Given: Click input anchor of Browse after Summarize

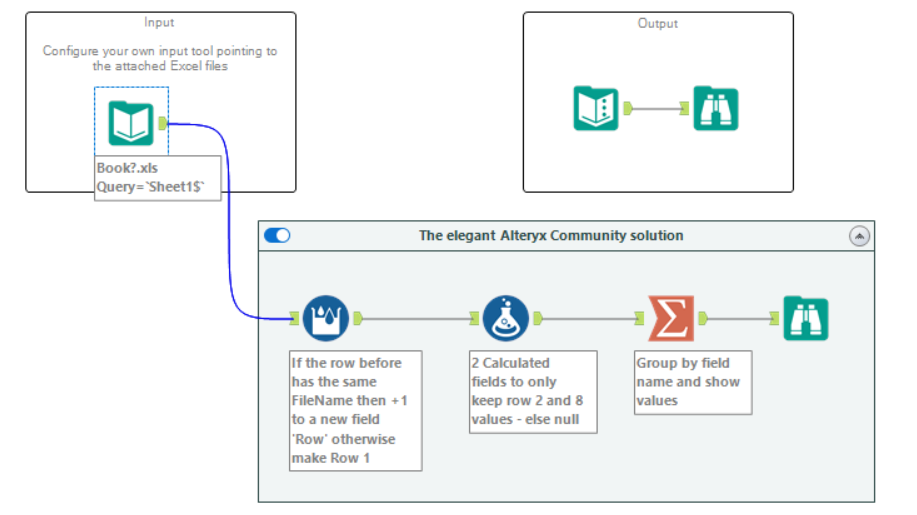Looking at the screenshot, I should click(x=774, y=318).
